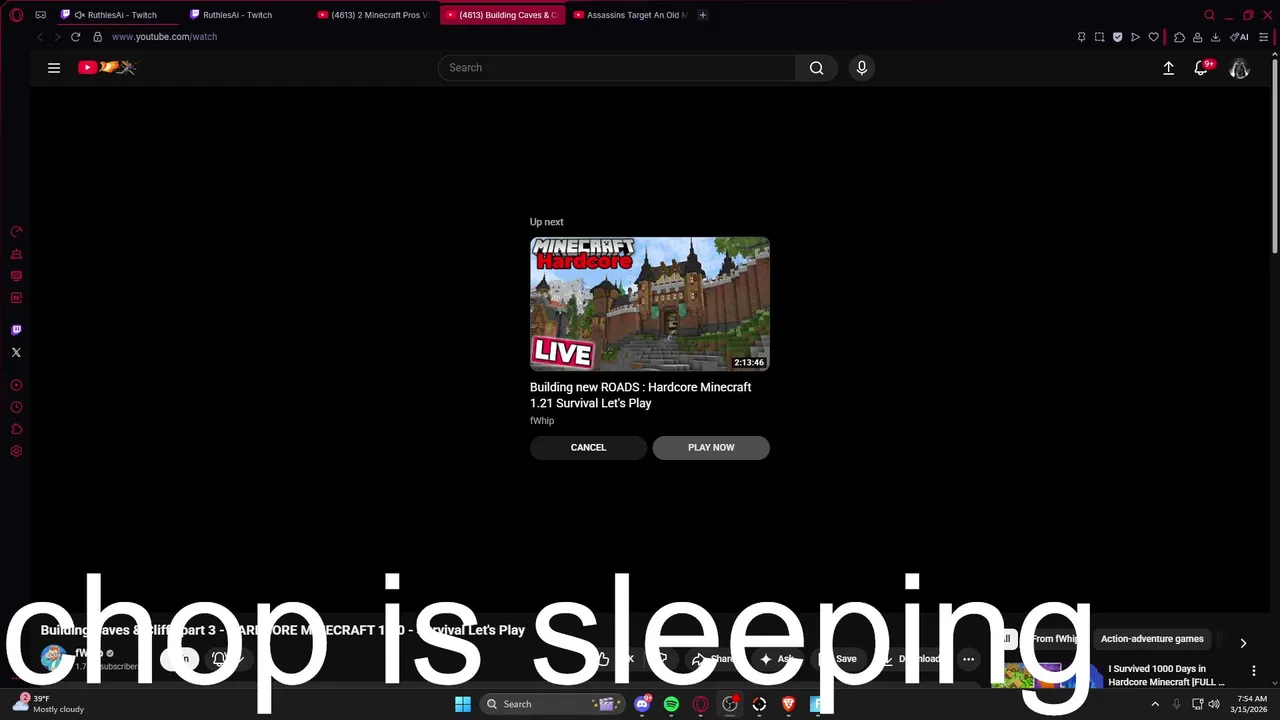This screenshot has width=1280, height=720.
Task: Open options for I Survived 1000 Days video
Action: coord(1254,671)
